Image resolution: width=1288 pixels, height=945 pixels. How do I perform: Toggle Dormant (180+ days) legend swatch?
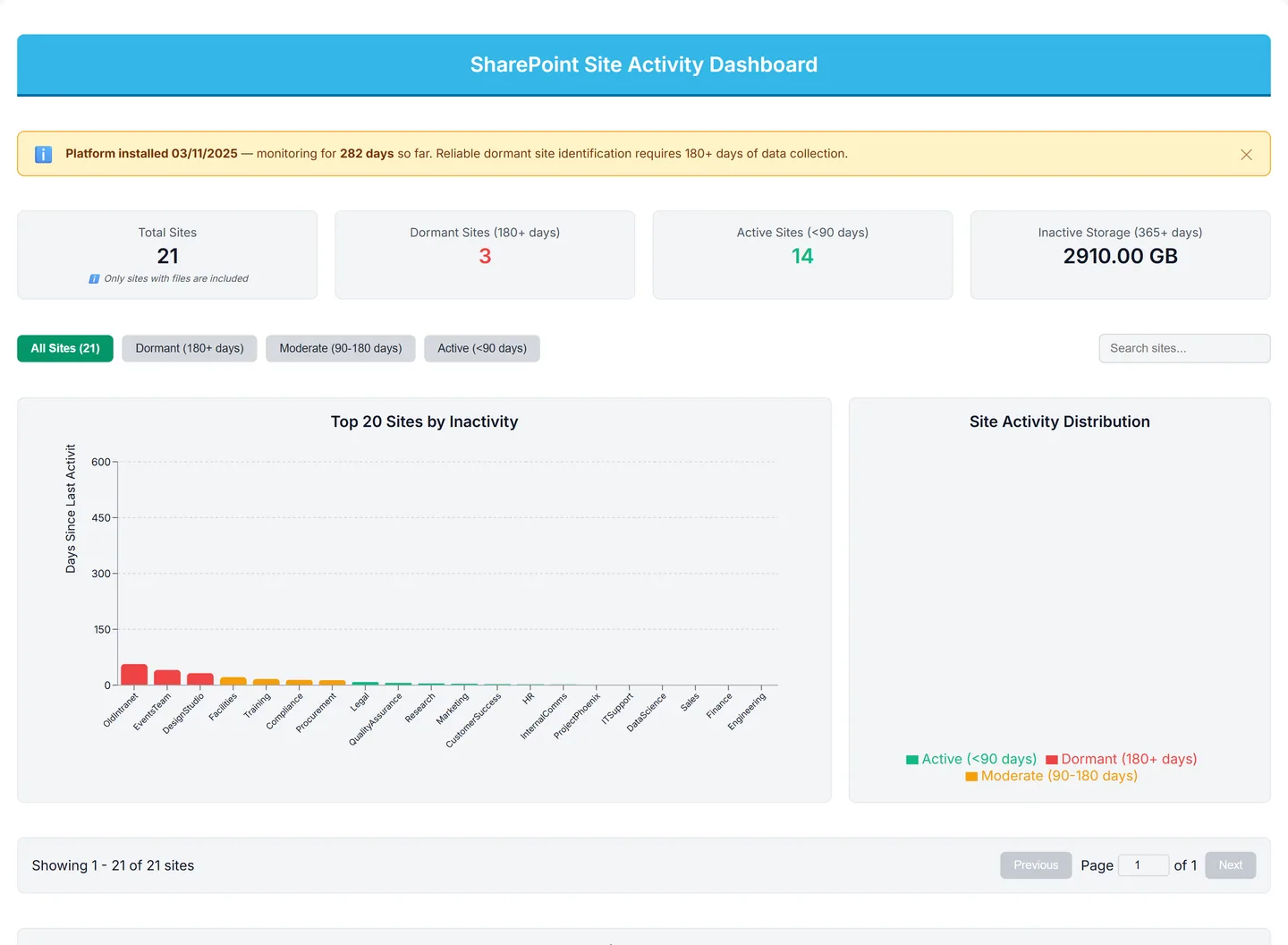click(1052, 760)
